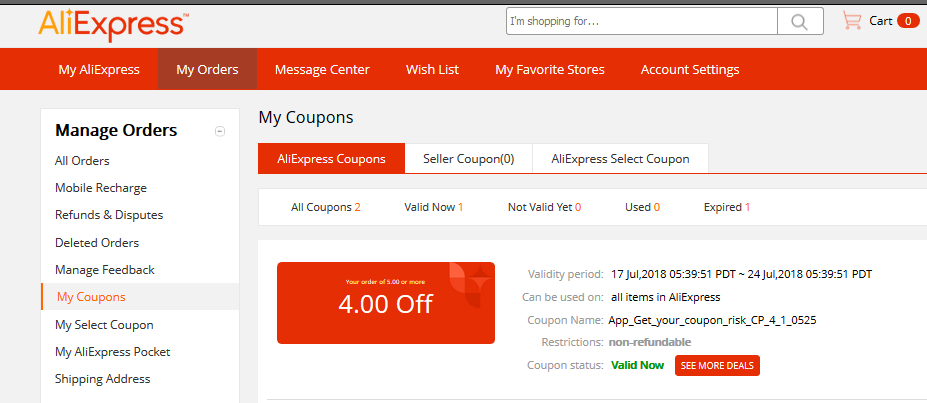
Task: Filter coupons by Valid Now
Action: point(433,207)
